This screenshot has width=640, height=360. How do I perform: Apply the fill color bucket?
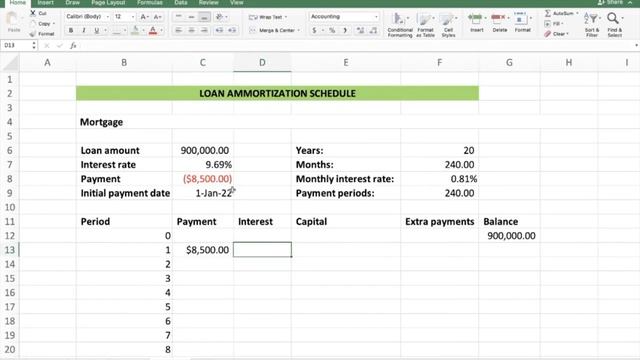point(135,30)
